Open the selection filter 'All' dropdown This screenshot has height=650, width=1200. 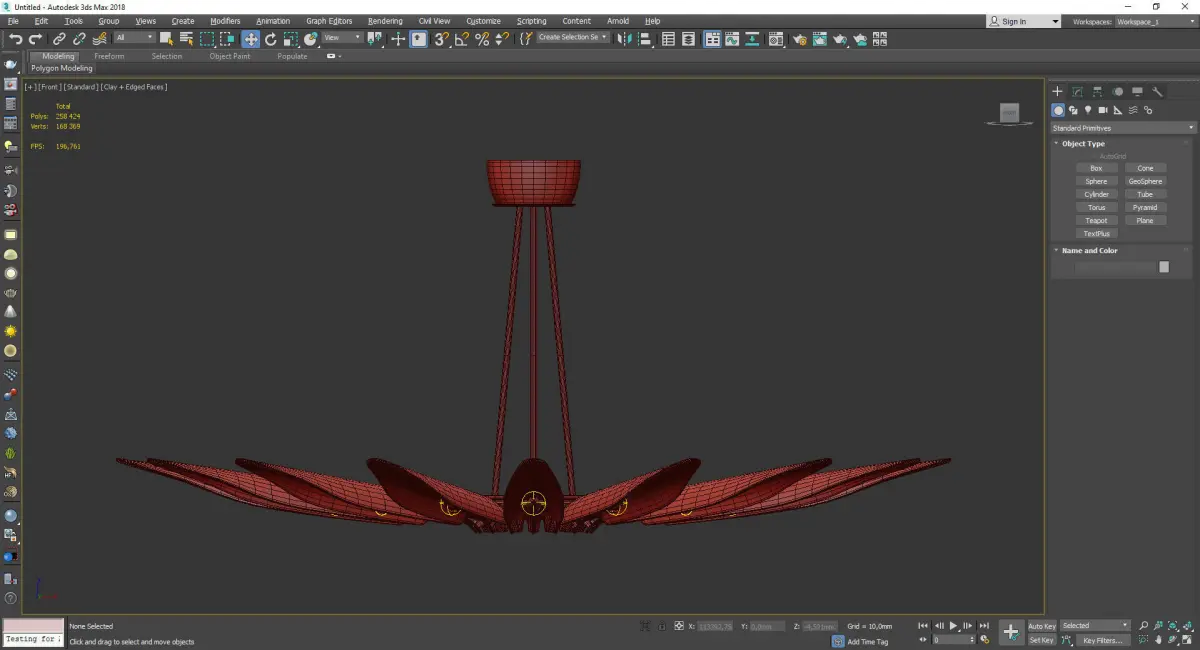tap(134, 38)
